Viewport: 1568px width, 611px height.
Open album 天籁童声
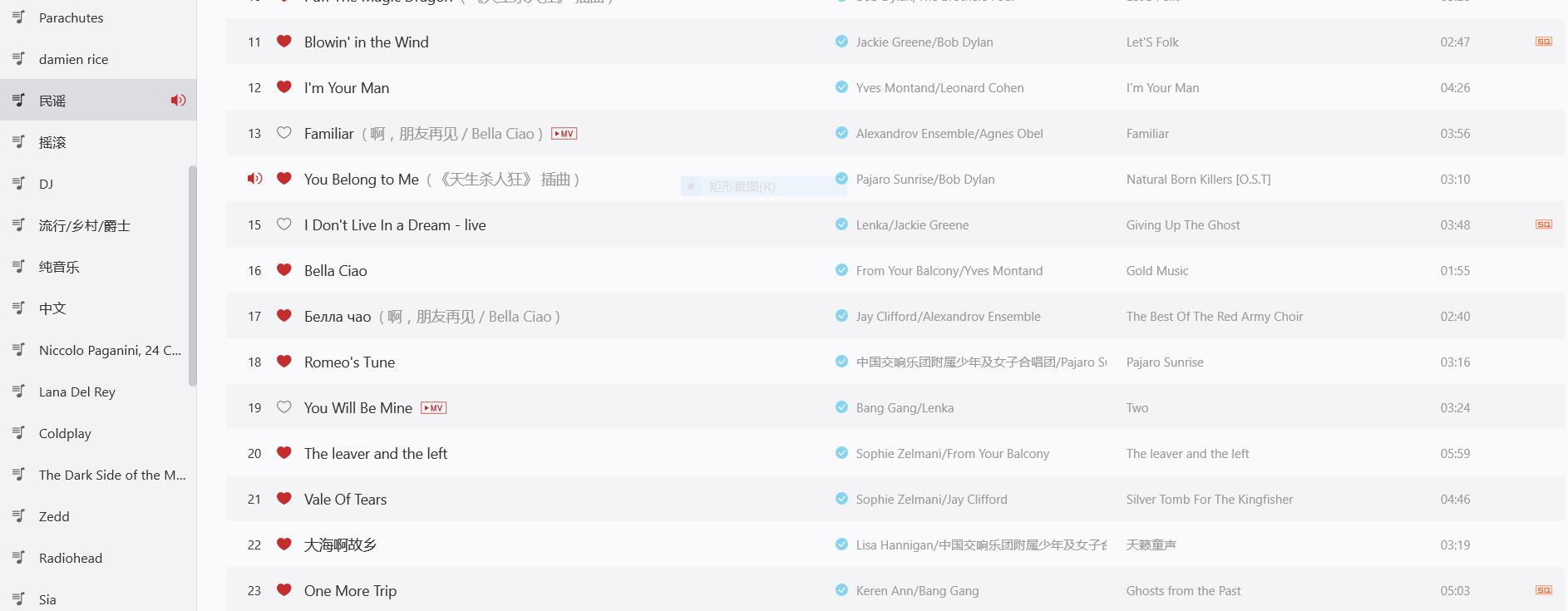point(1151,544)
